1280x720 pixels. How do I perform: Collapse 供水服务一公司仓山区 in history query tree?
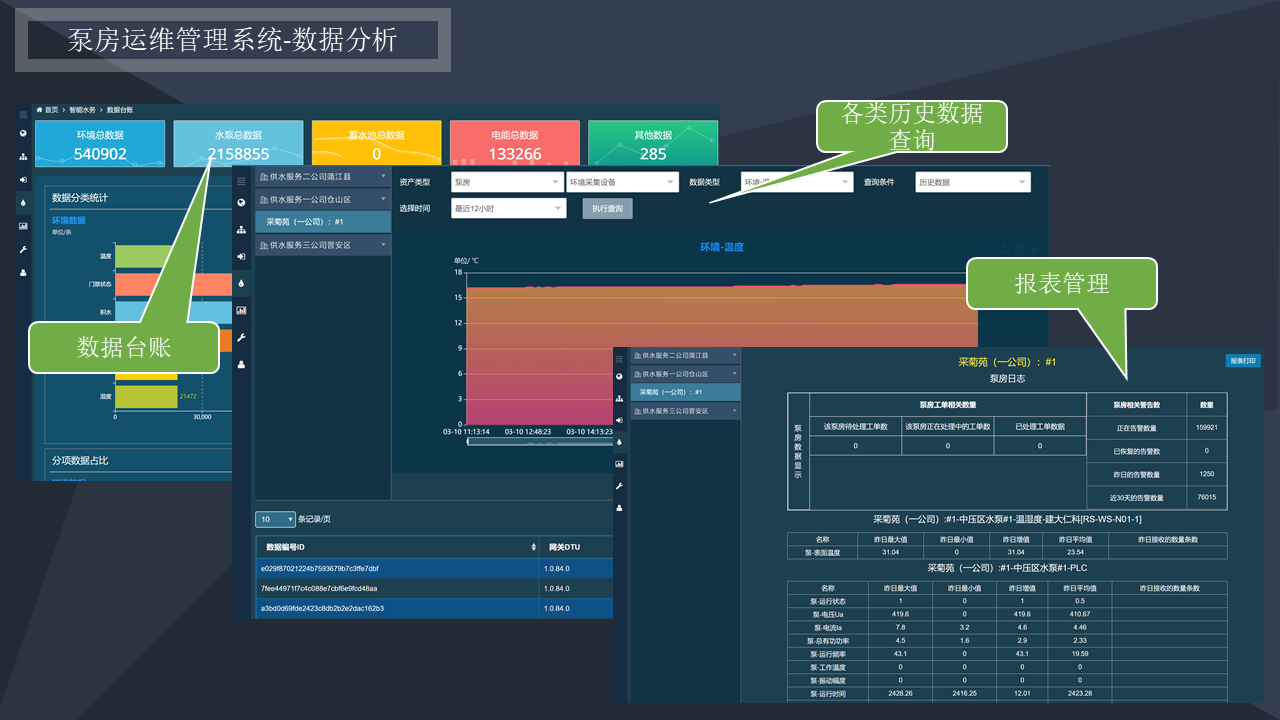322,199
